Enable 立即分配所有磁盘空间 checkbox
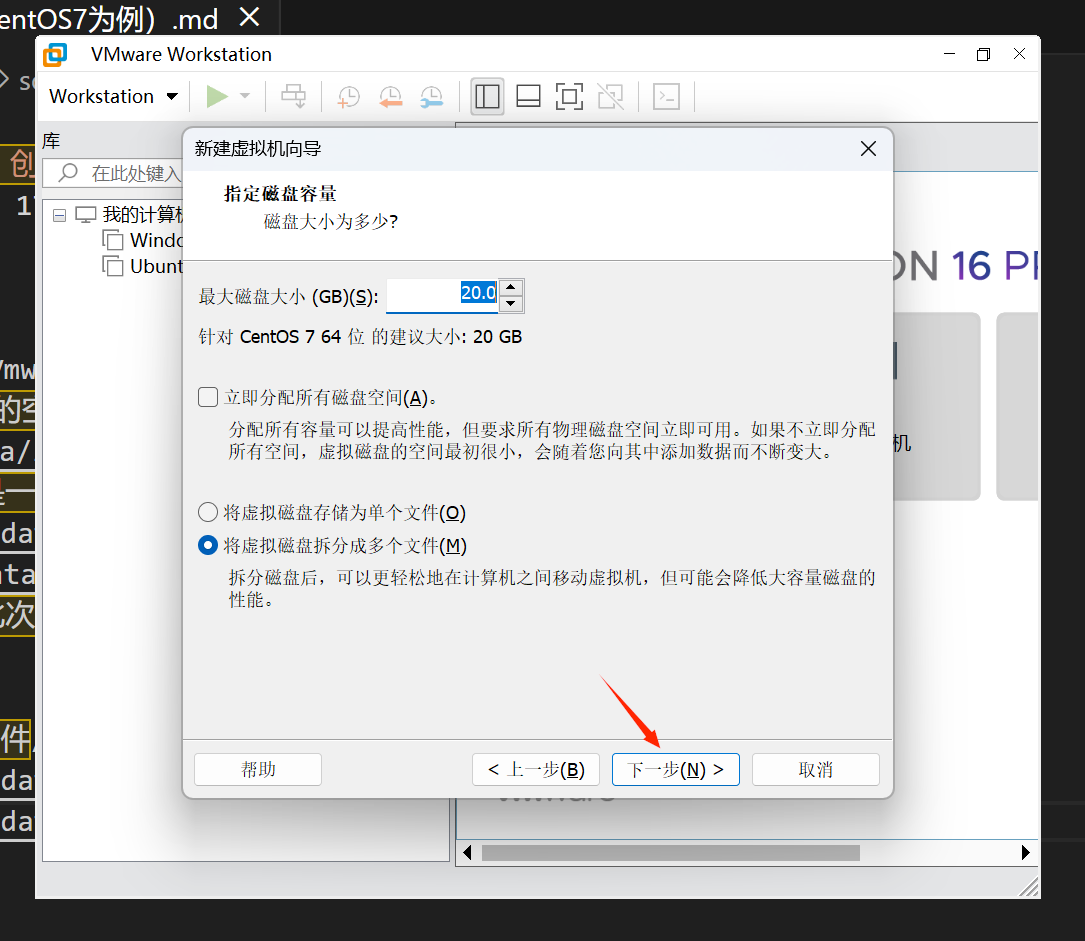1085x941 pixels. (x=208, y=398)
